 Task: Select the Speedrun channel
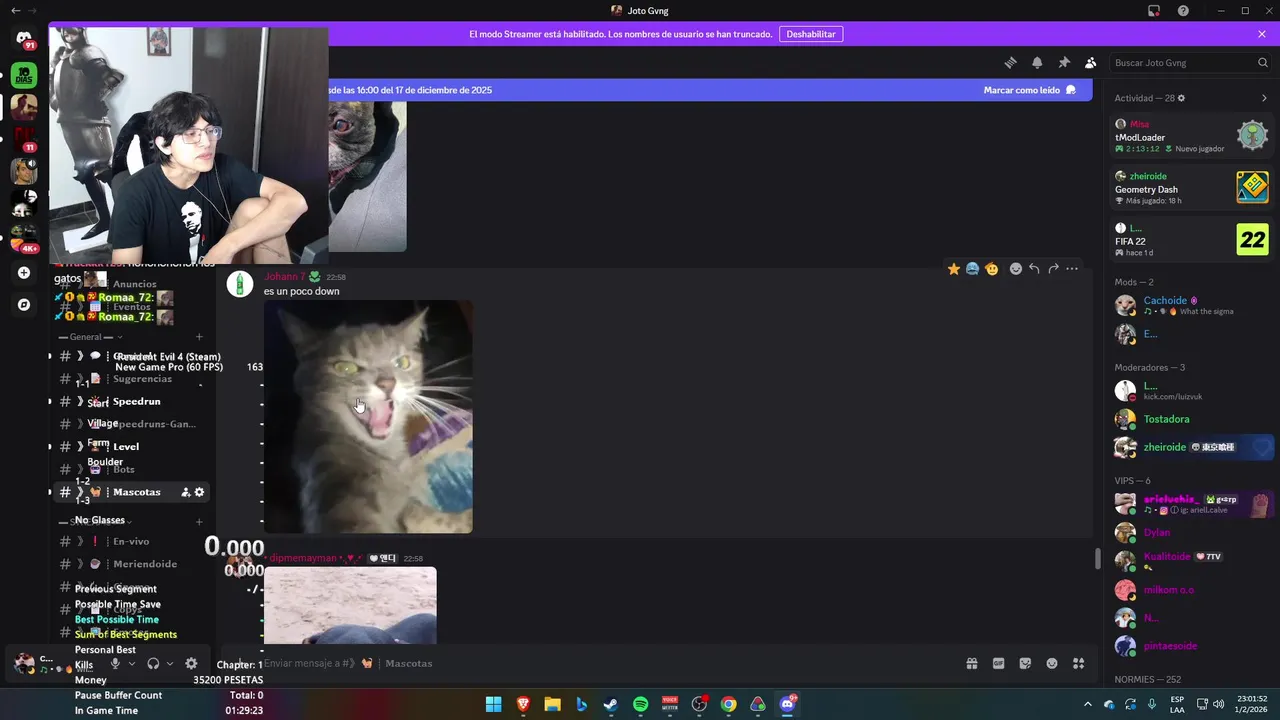coord(130,401)
